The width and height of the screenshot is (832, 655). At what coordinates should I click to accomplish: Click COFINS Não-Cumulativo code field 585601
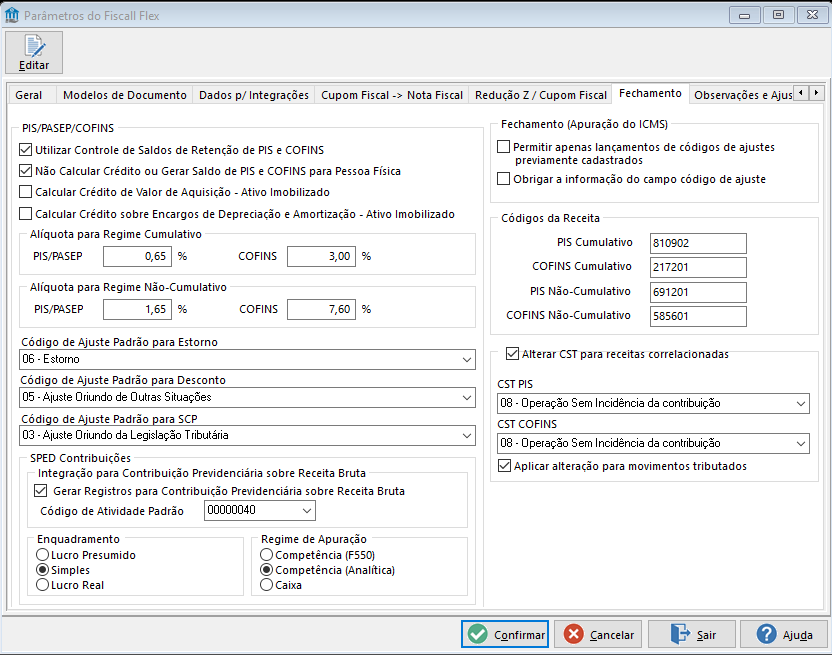pyautogui.click(x=698, y=316)
